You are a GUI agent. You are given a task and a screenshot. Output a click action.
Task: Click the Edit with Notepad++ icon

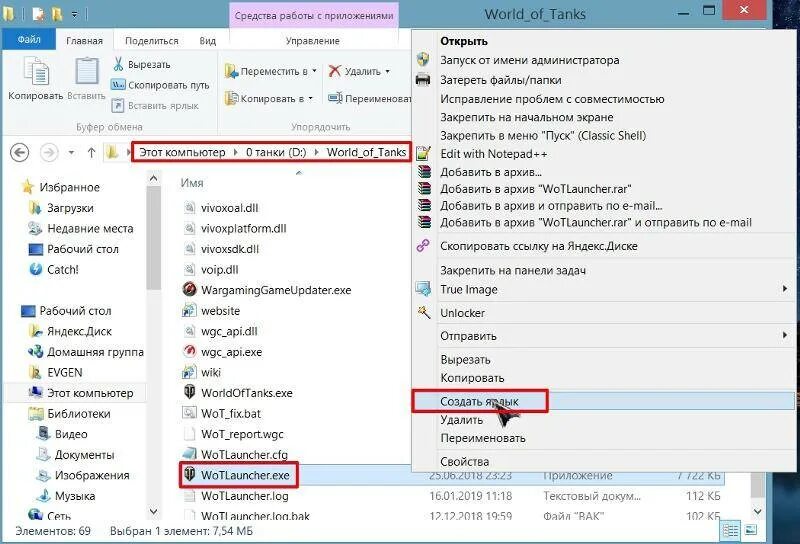[423, 153]
